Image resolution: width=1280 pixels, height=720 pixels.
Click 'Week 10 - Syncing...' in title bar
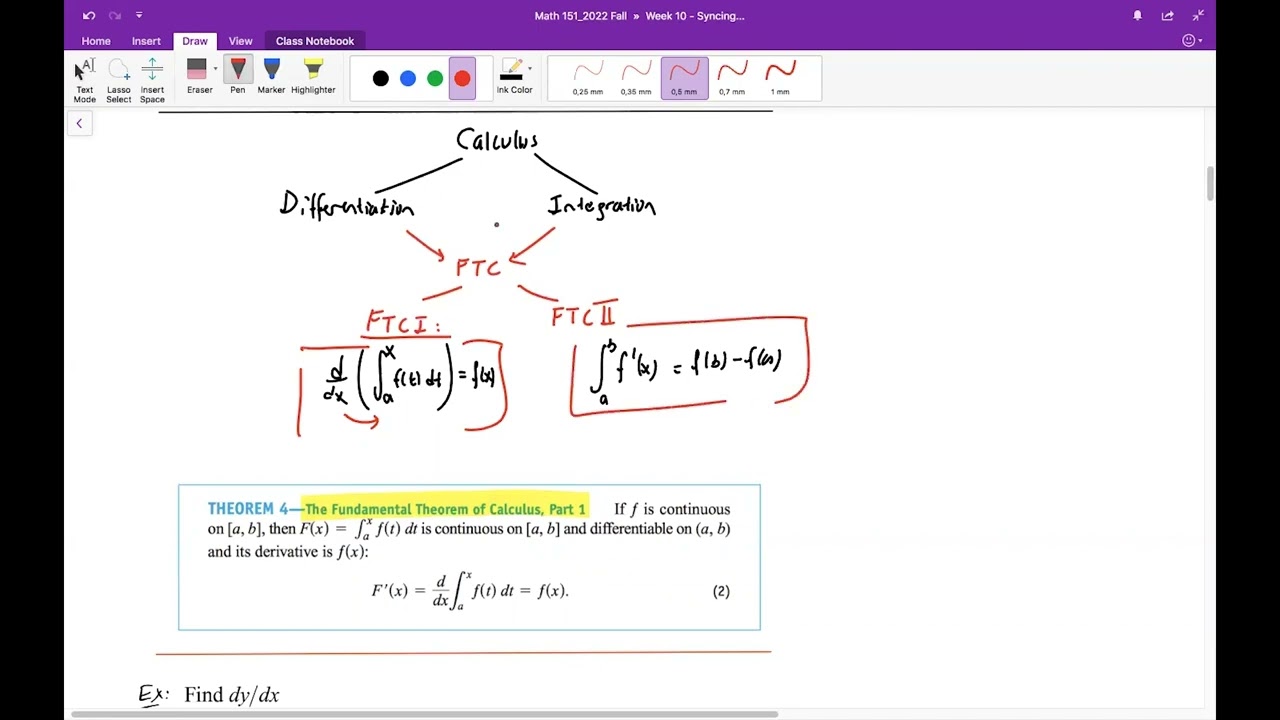tap(695, 15)
